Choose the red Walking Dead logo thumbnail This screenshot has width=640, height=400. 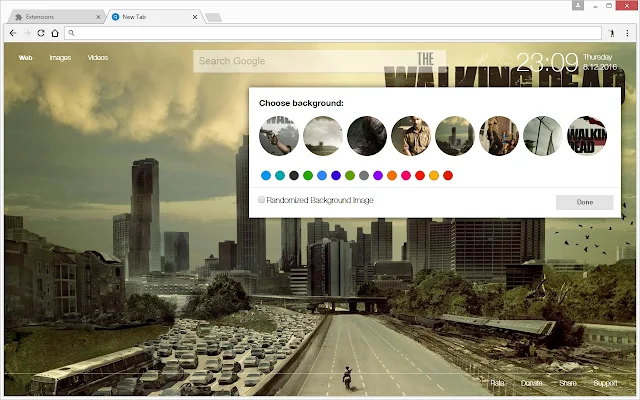click(587, 136)
